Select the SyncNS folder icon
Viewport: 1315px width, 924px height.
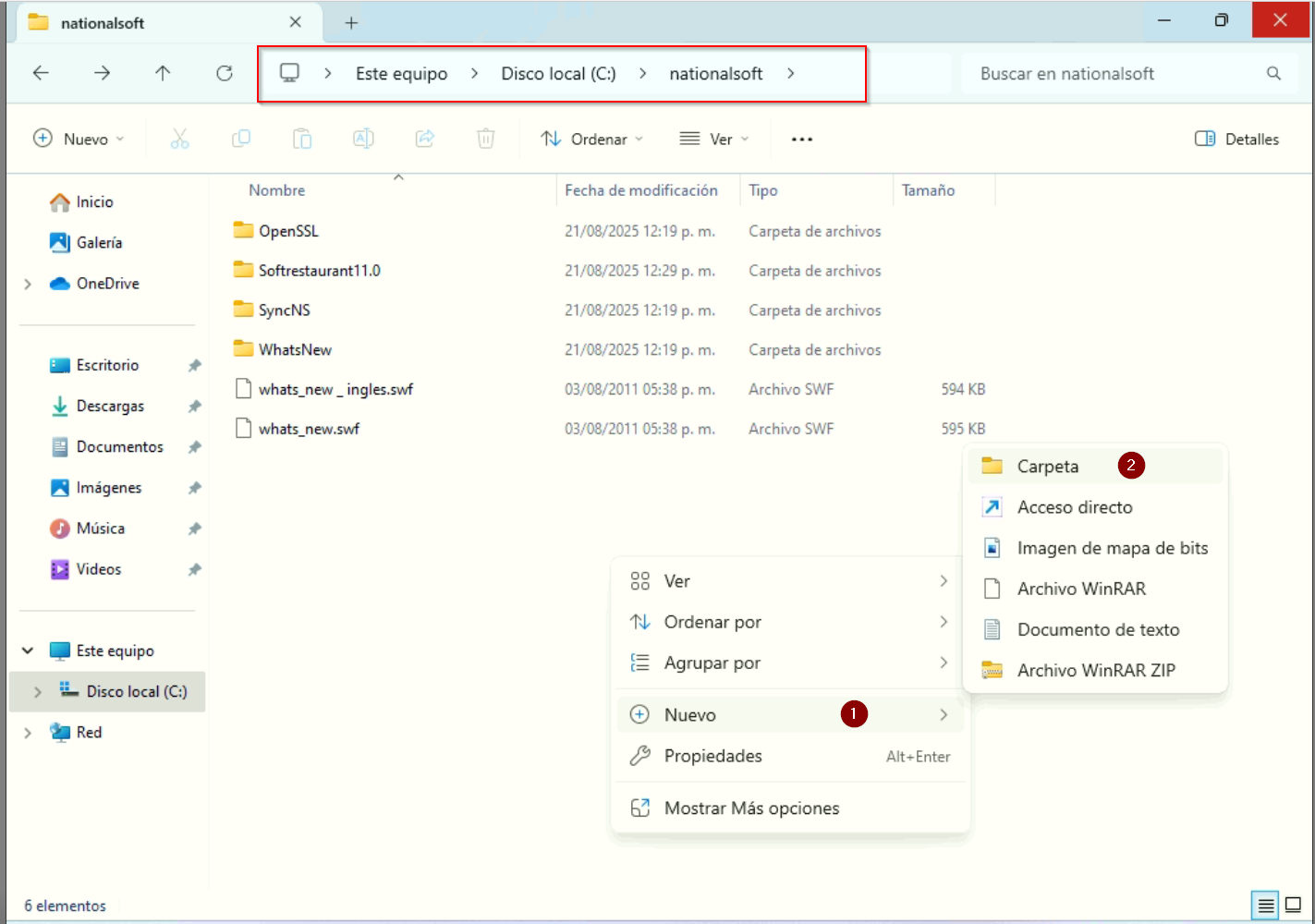(243, 310)
